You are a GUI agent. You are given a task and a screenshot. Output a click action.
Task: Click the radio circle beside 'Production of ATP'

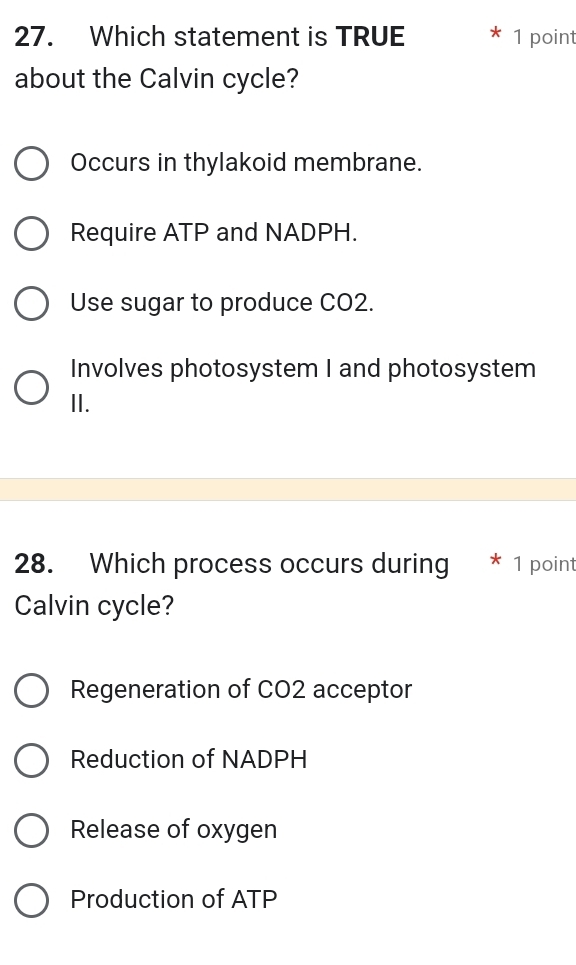31,900
